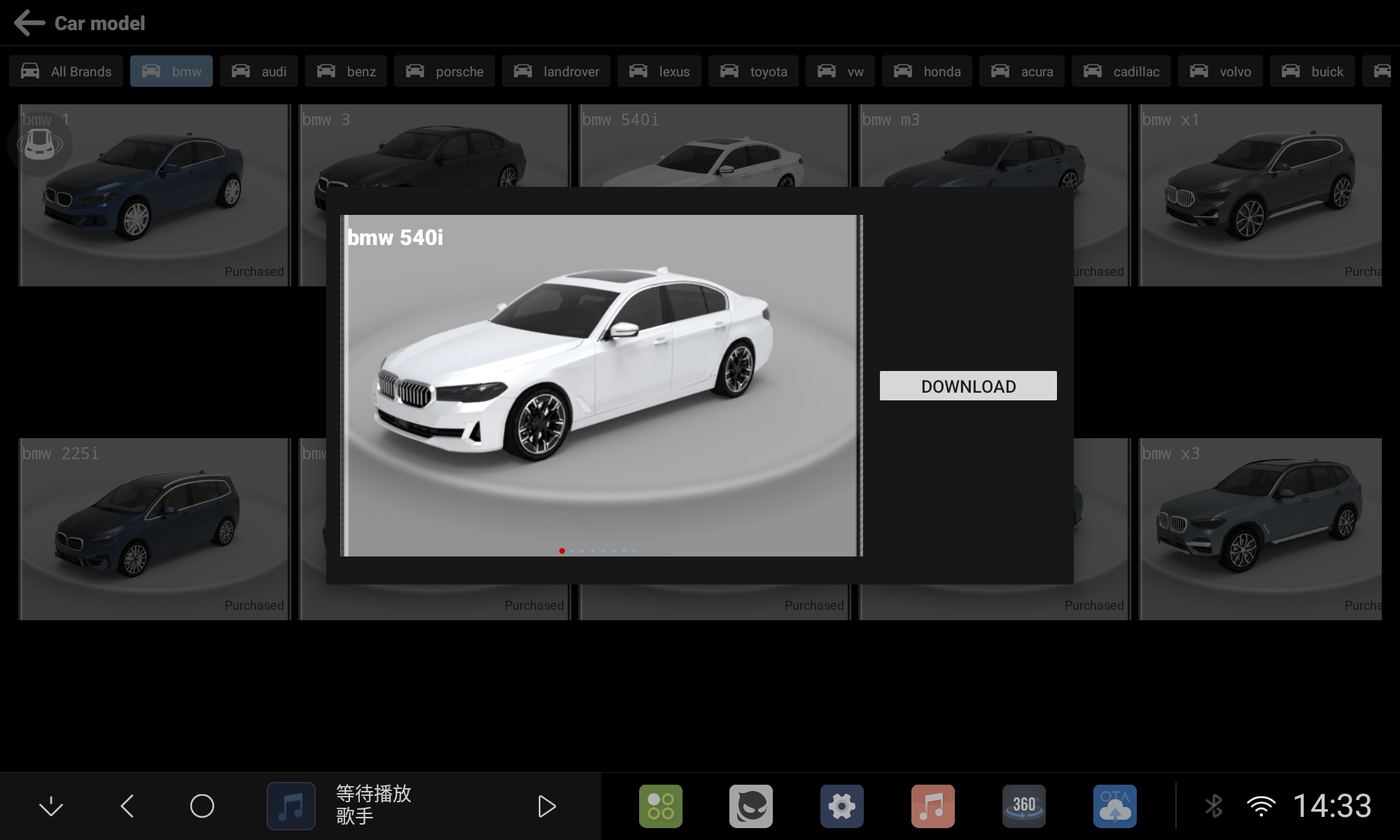Open the bmw 1 car thumbnail
Viewport: 1400px width, 840px height.
154,195
